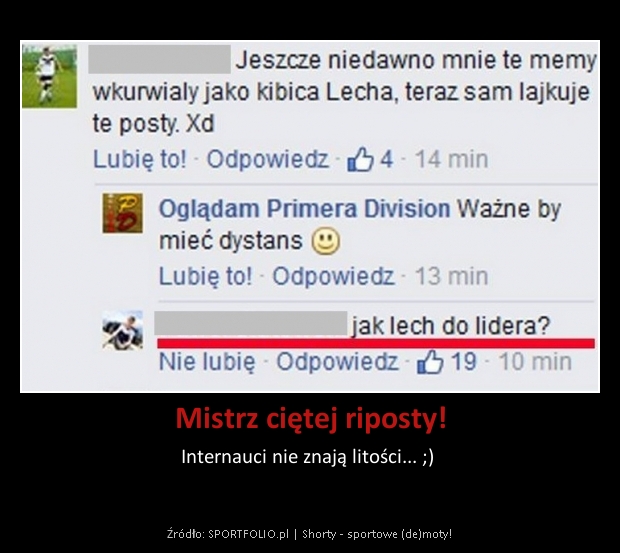Viewport: 620px width, 553px height.
Task: Click the '14 min' timestamp
Action: point(451,159)
